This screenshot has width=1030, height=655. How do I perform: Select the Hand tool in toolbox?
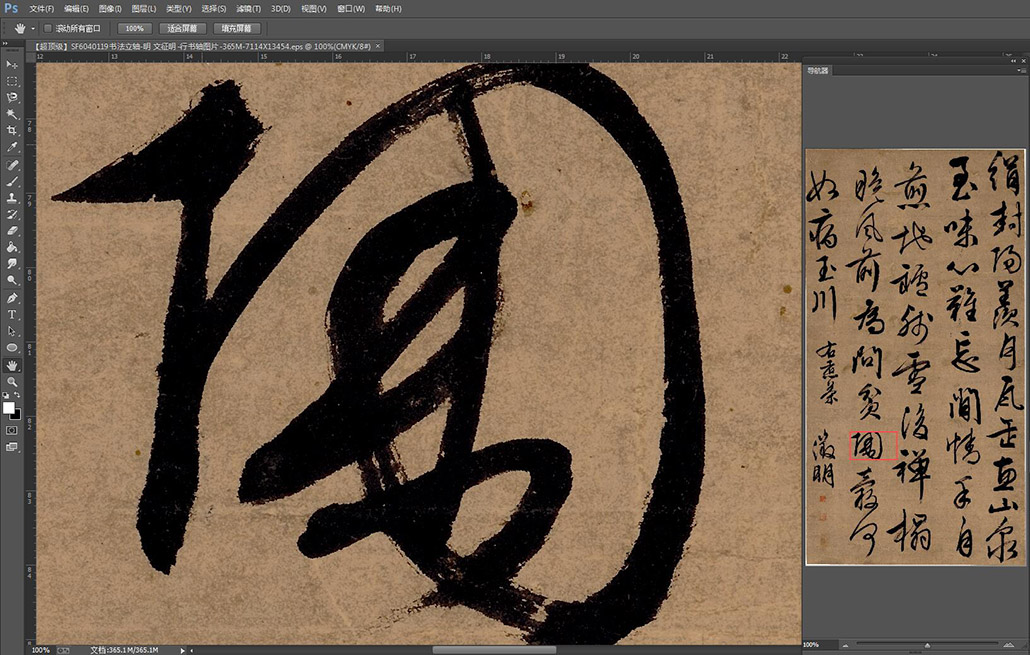click(12, 365)
